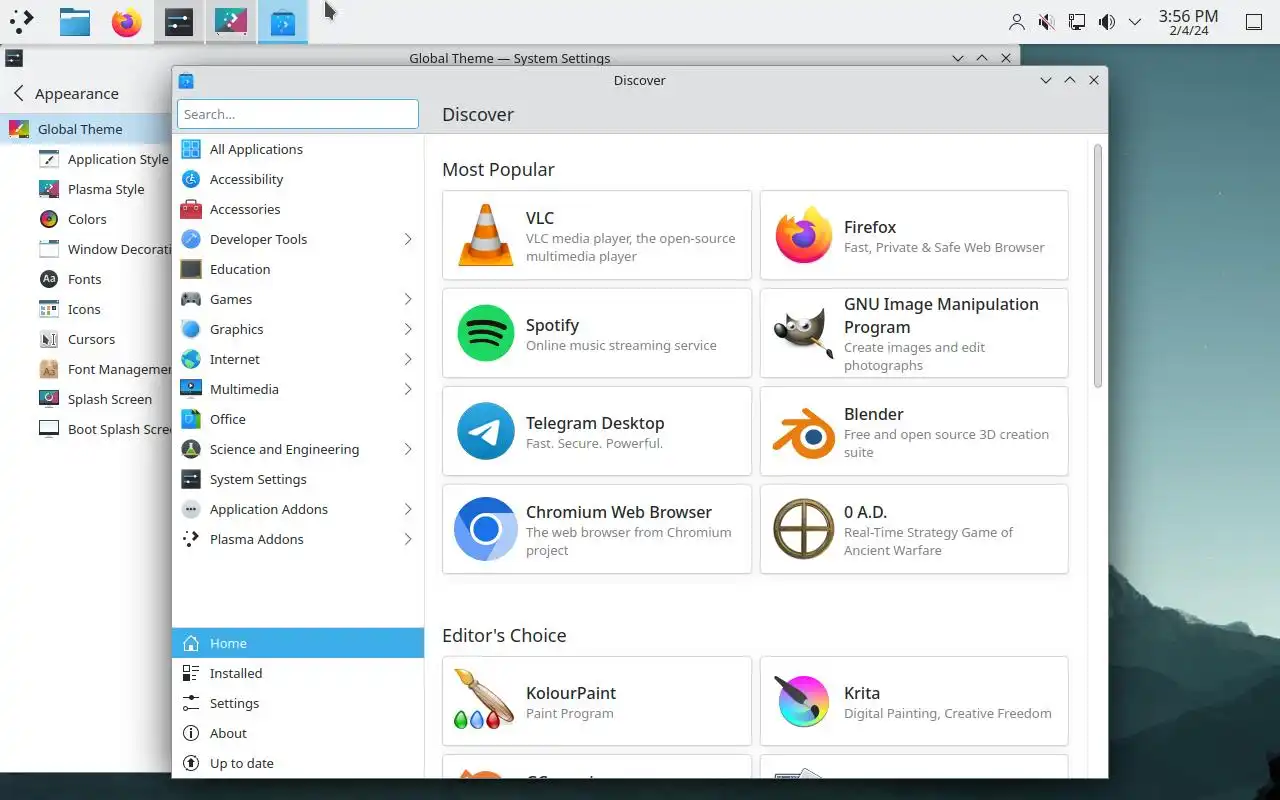Open Discover Settings page
The height and width of the screenshot is (800, 1280).
[298, 703]
